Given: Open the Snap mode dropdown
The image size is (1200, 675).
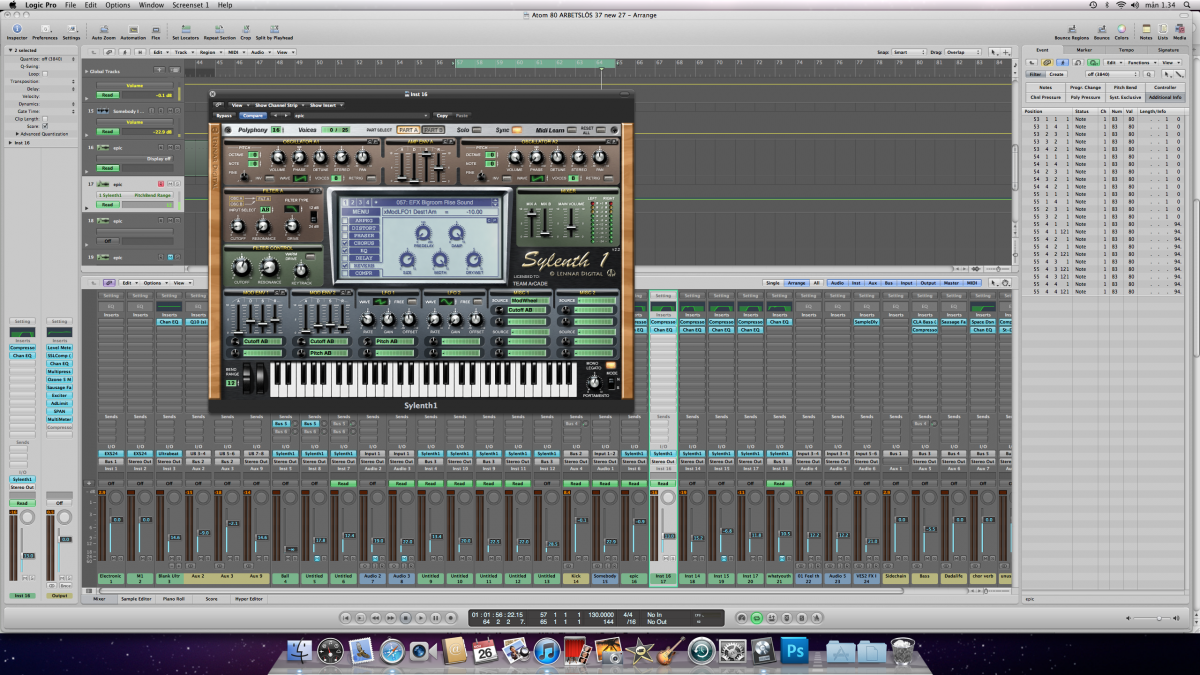Looking at the screenshot, I should point(911,52).
